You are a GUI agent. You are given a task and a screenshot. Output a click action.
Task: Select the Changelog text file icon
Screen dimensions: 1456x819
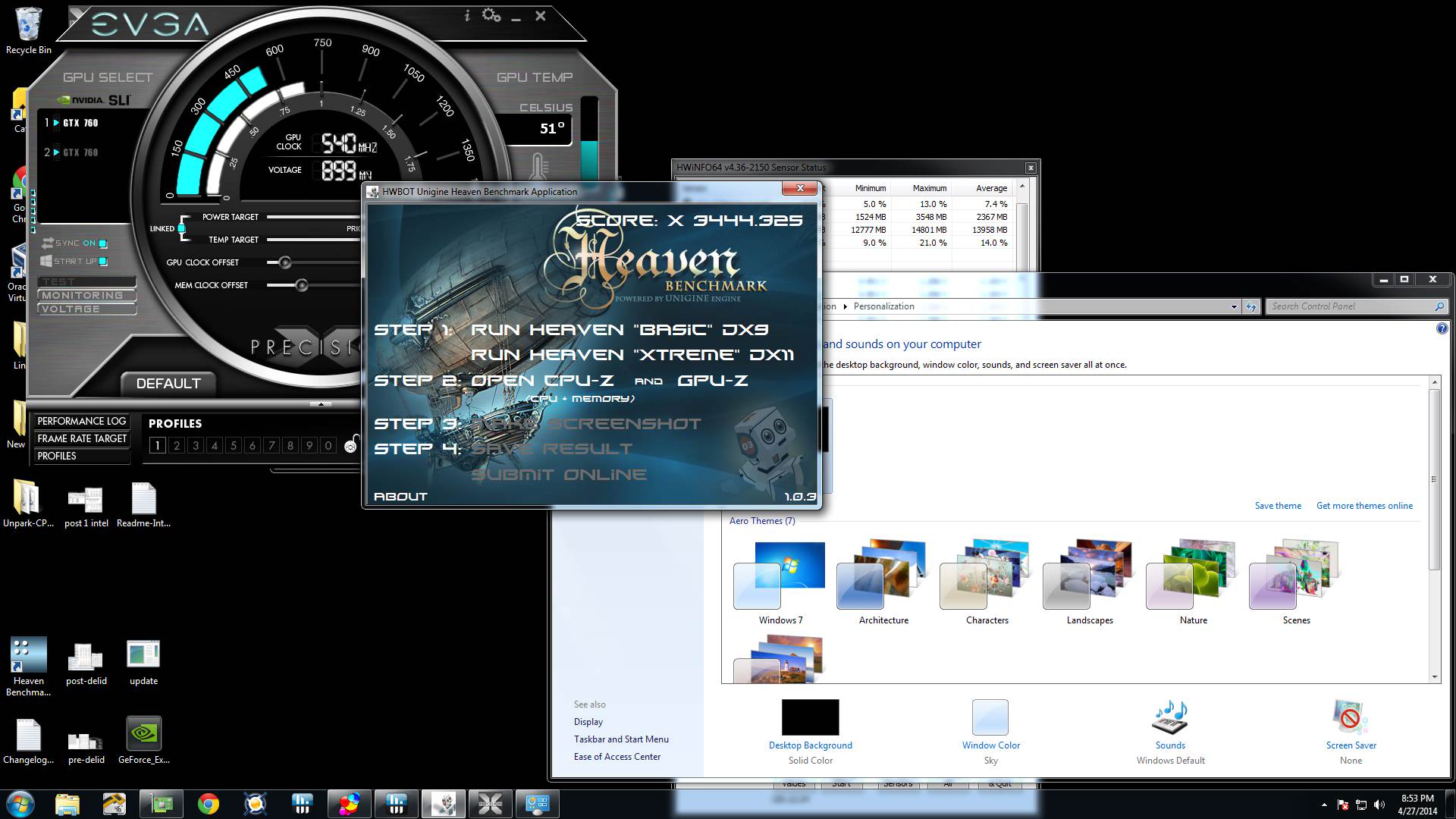coord(29,740)
